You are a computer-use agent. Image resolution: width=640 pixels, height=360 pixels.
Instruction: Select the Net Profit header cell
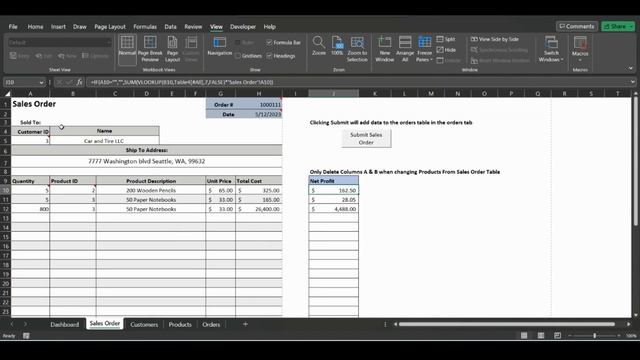point(334,181)
